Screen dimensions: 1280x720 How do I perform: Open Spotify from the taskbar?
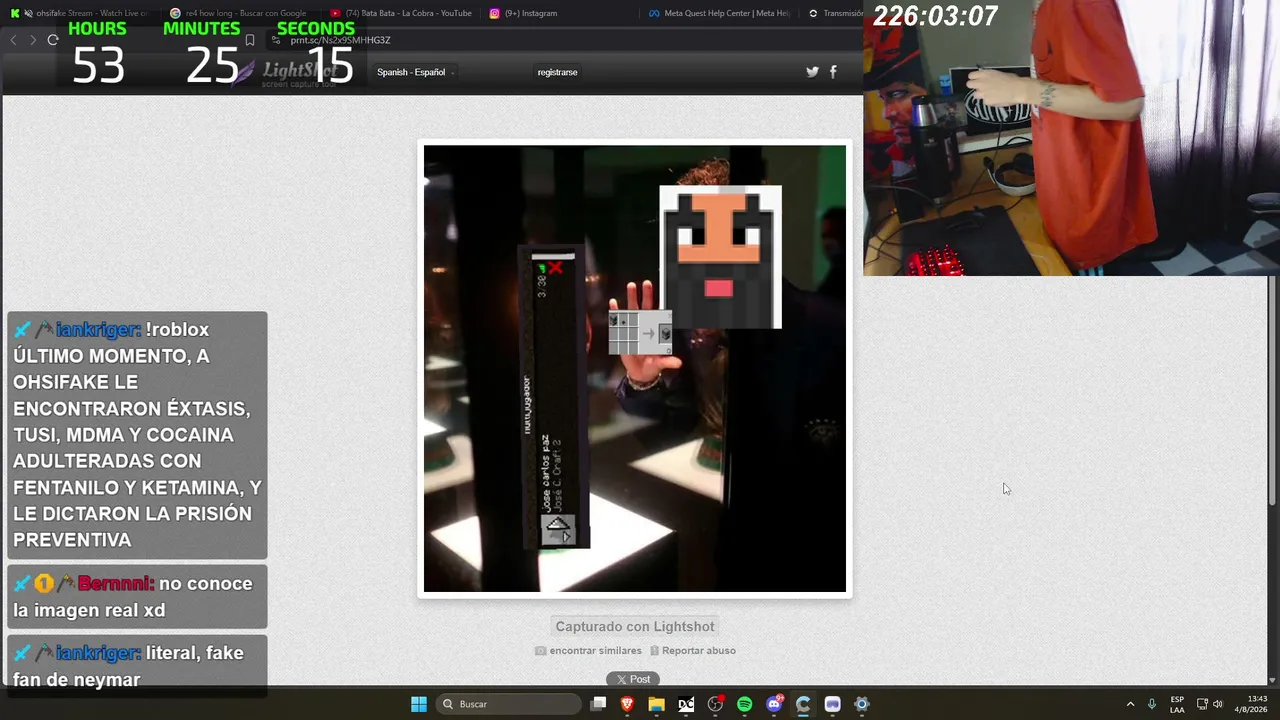point(744,704)
